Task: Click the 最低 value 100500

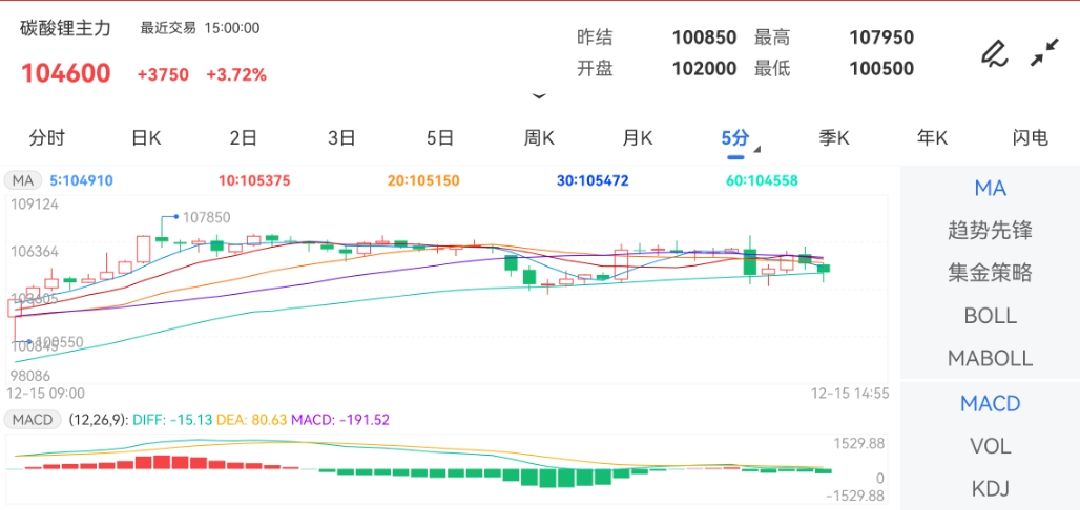Action: [x=882, y=68]
